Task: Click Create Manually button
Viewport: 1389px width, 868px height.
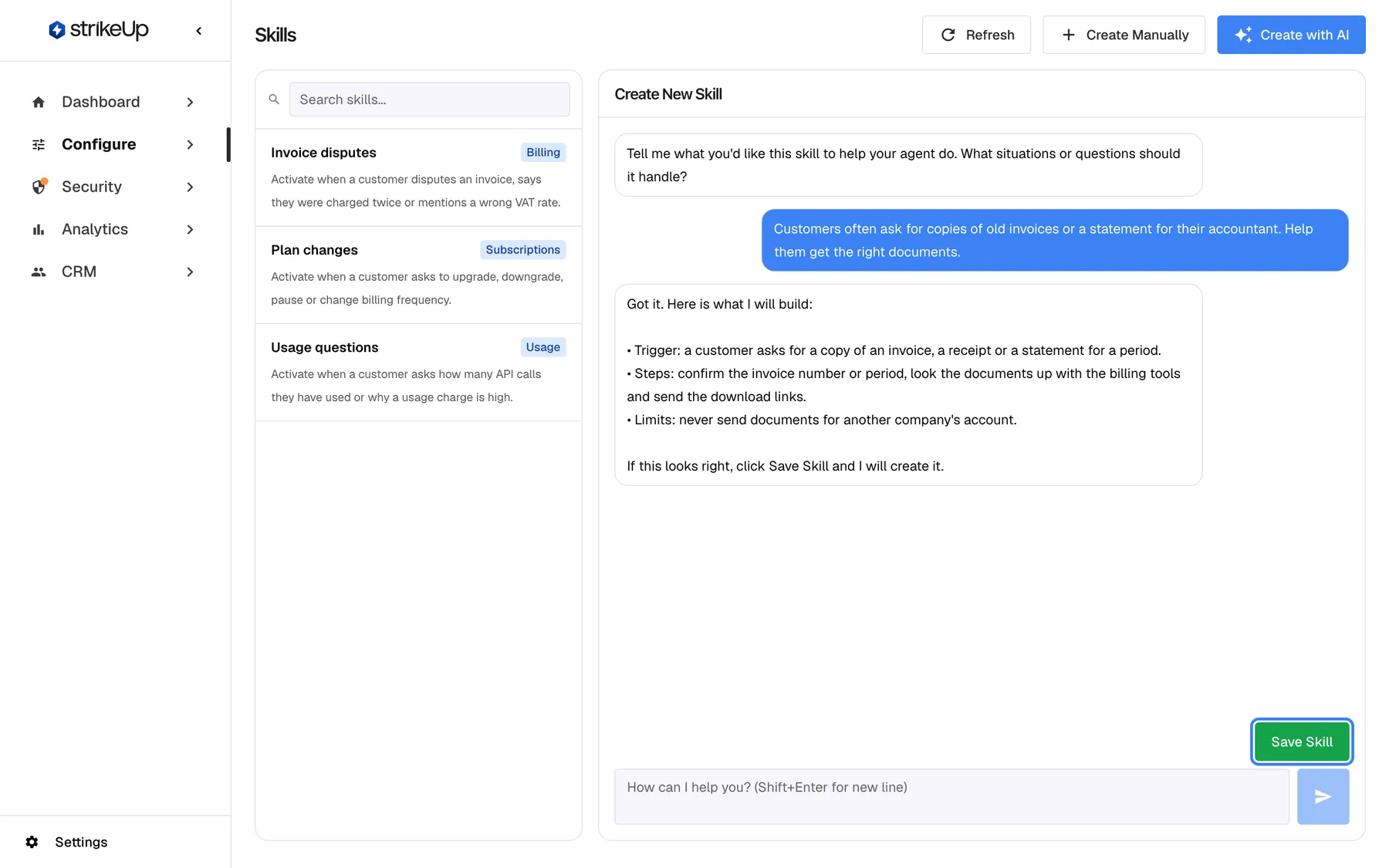Action: pyautogui.click(x=1124, y=35)
